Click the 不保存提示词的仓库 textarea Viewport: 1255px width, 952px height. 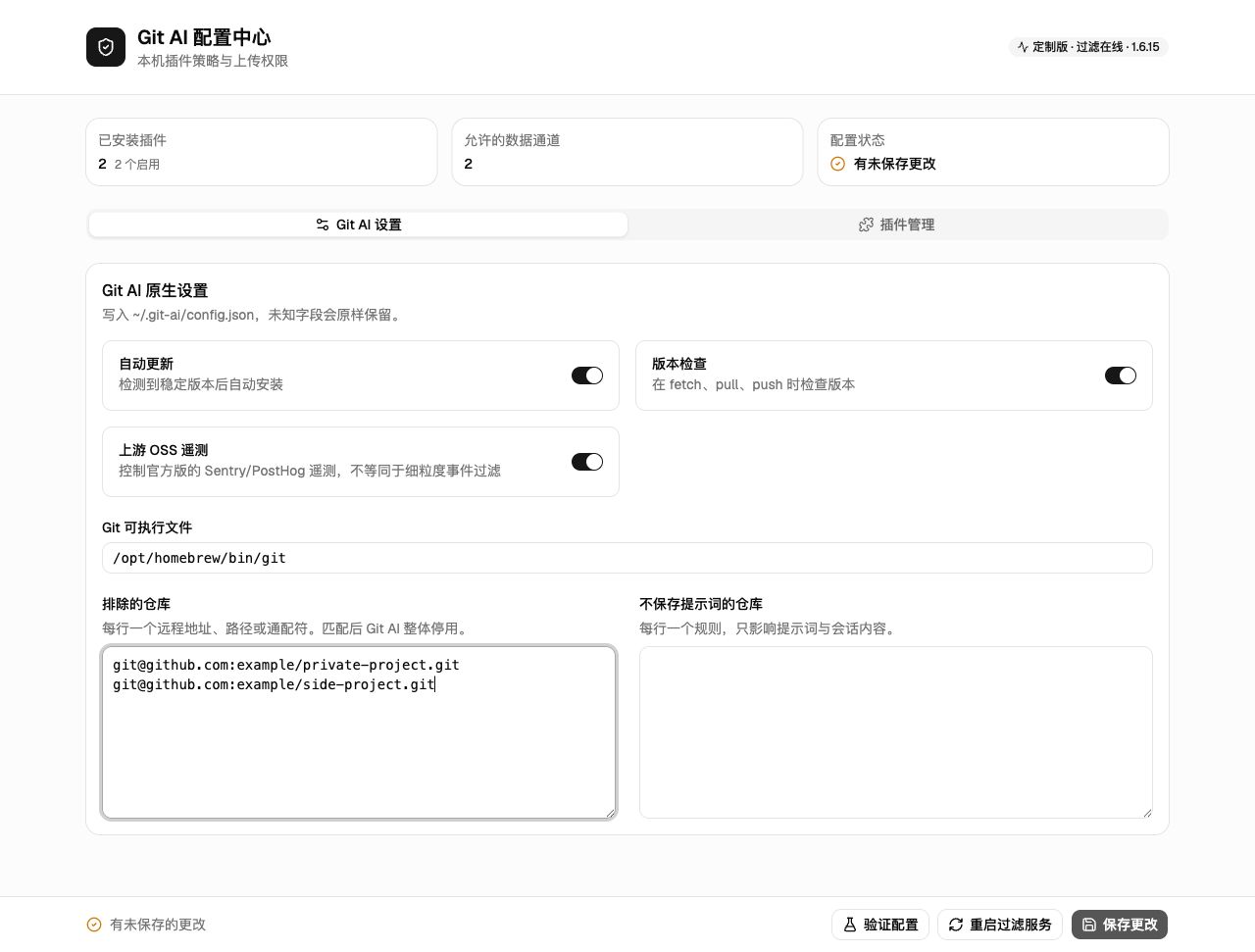coord(896,732)
